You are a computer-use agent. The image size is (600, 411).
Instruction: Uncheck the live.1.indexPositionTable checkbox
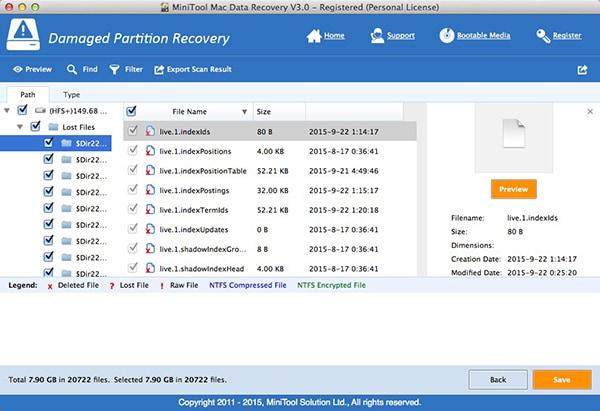click(132, 170)
